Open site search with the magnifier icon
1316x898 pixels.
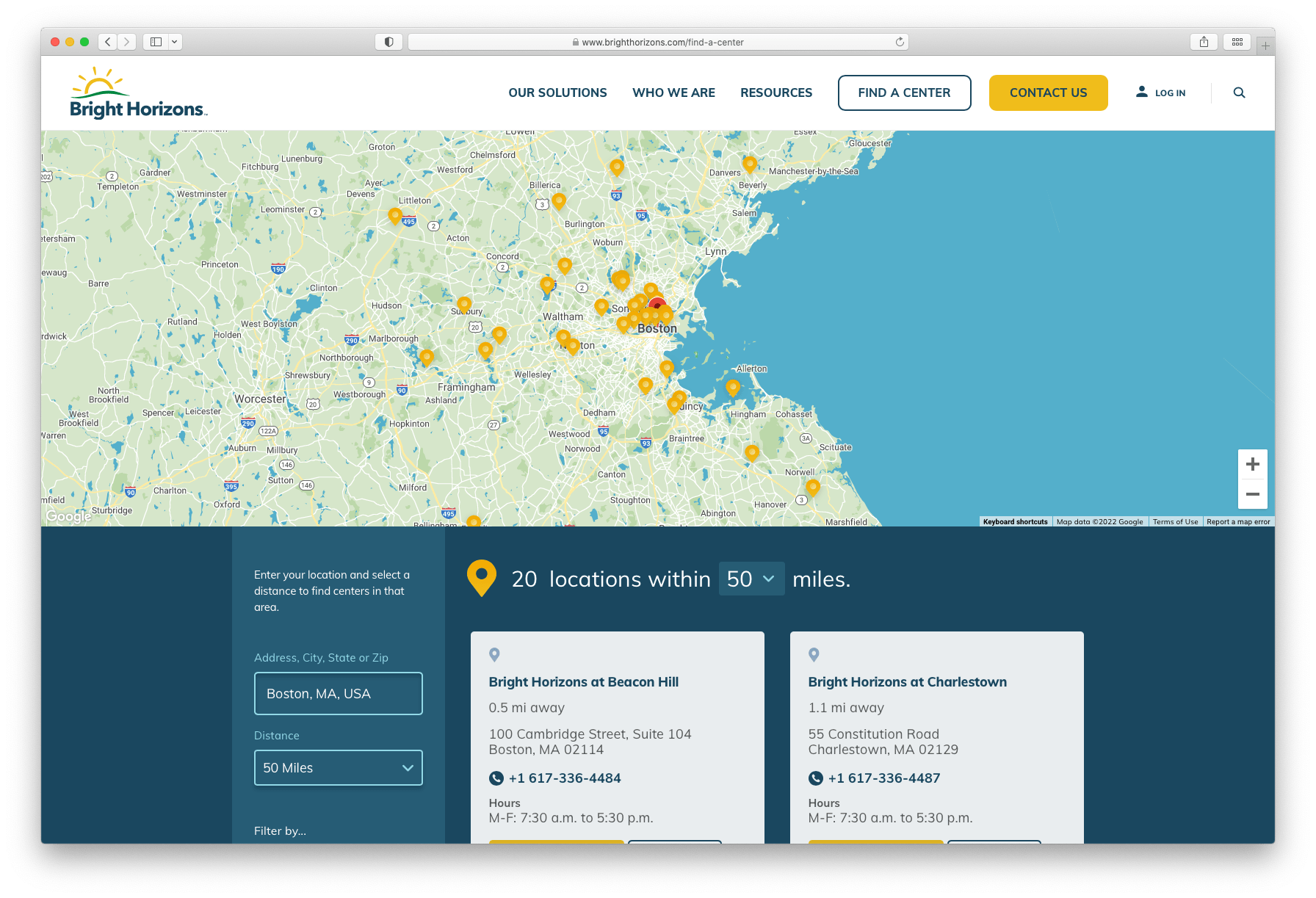point(1239,93)
